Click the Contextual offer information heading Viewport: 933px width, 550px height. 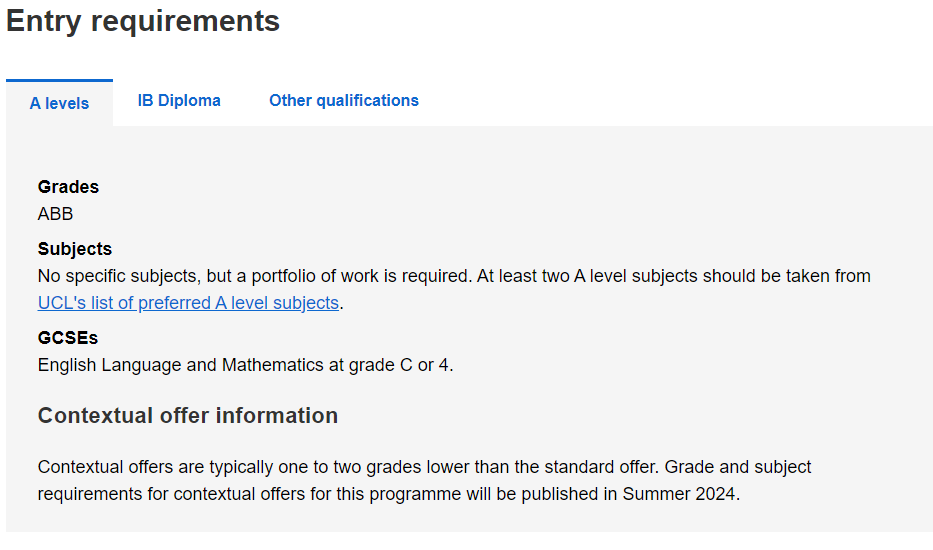coord(188,415)
